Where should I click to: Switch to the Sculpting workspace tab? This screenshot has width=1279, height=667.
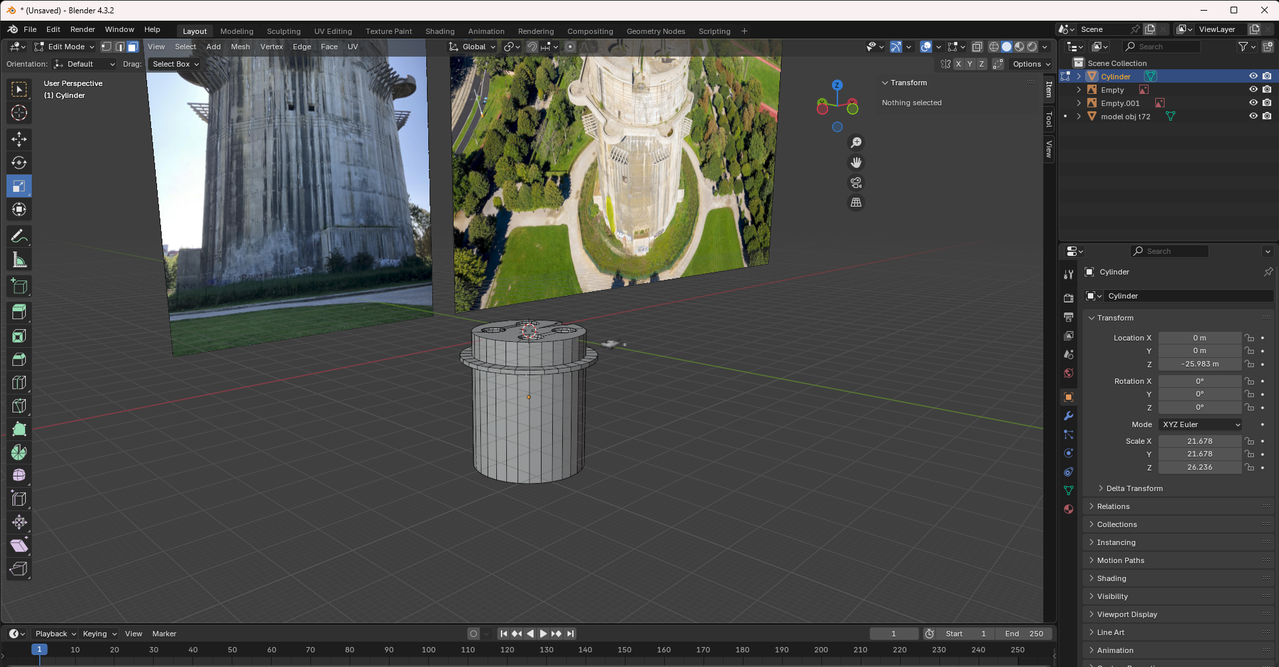[x=283, y=31]
